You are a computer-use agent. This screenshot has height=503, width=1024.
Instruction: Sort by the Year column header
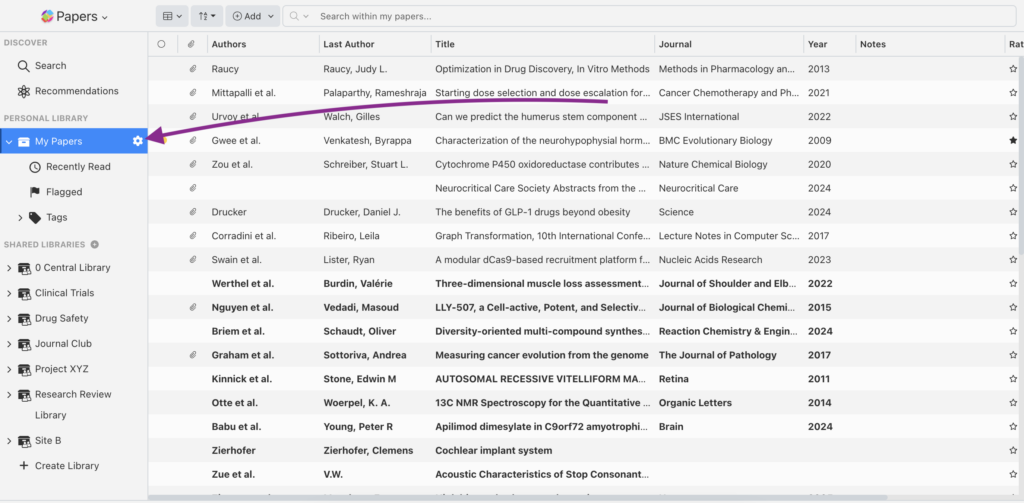818,44
